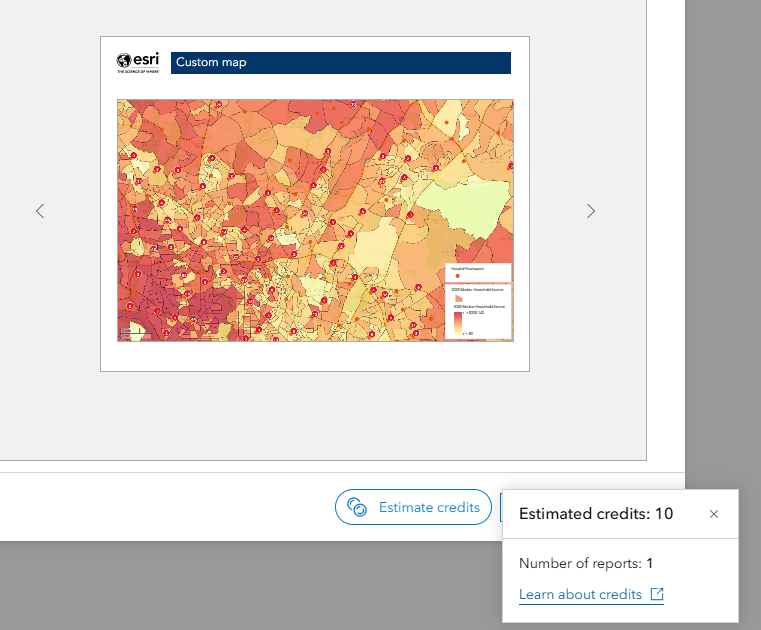Go to the next report page

[x=590, y=211]
